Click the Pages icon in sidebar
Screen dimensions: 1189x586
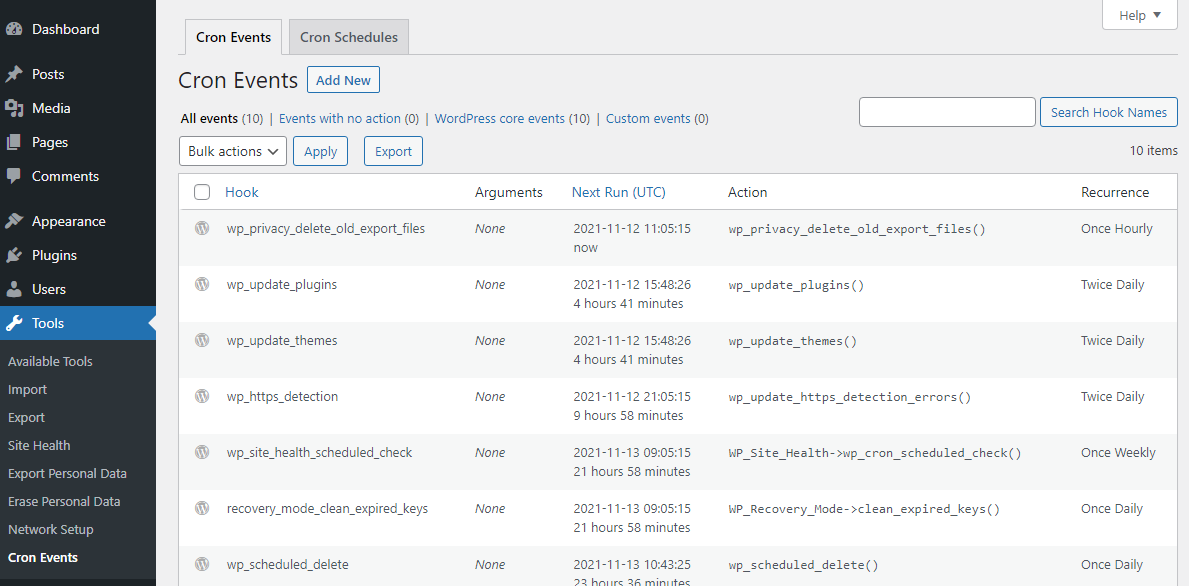point(14,143)
